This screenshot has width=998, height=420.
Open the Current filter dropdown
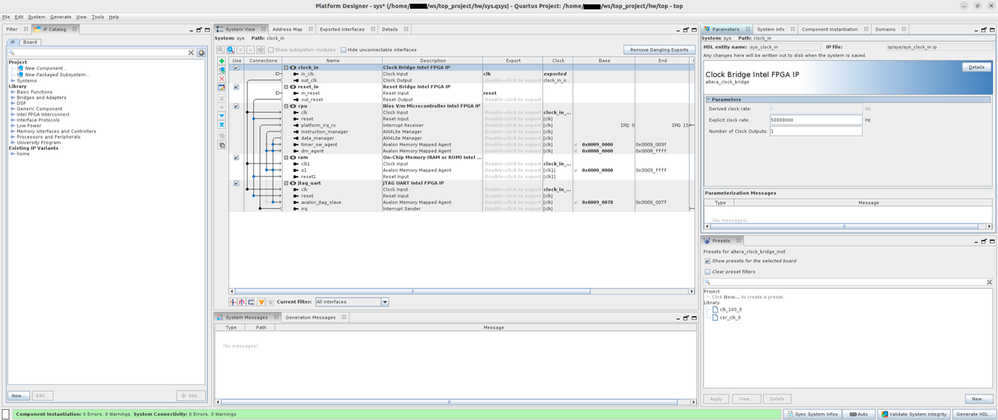352,301
